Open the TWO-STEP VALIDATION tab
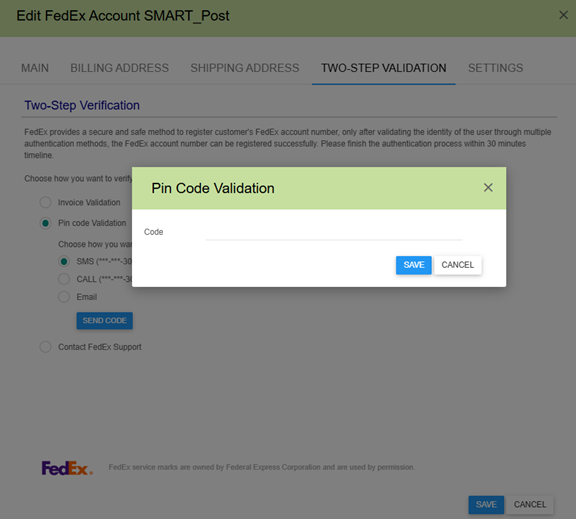Image resolution: width=576 pixels, height=519 pixels. pos(384,68)
